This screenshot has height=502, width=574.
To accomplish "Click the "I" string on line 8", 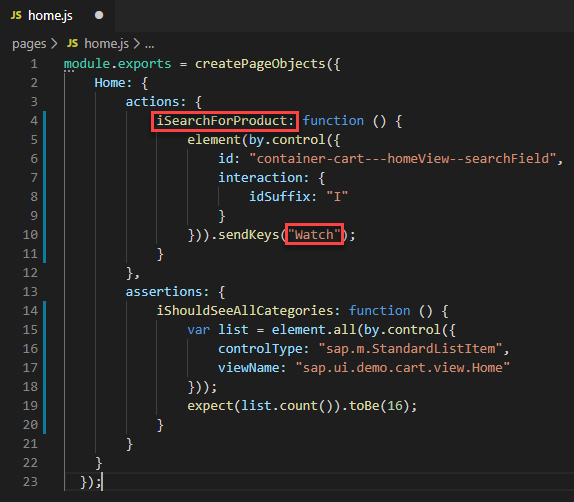I will 337,197.
